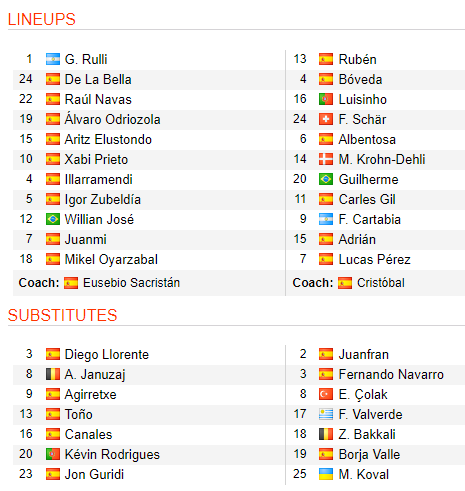Select Illarramendi in the starting lineup

pos(98,180)
